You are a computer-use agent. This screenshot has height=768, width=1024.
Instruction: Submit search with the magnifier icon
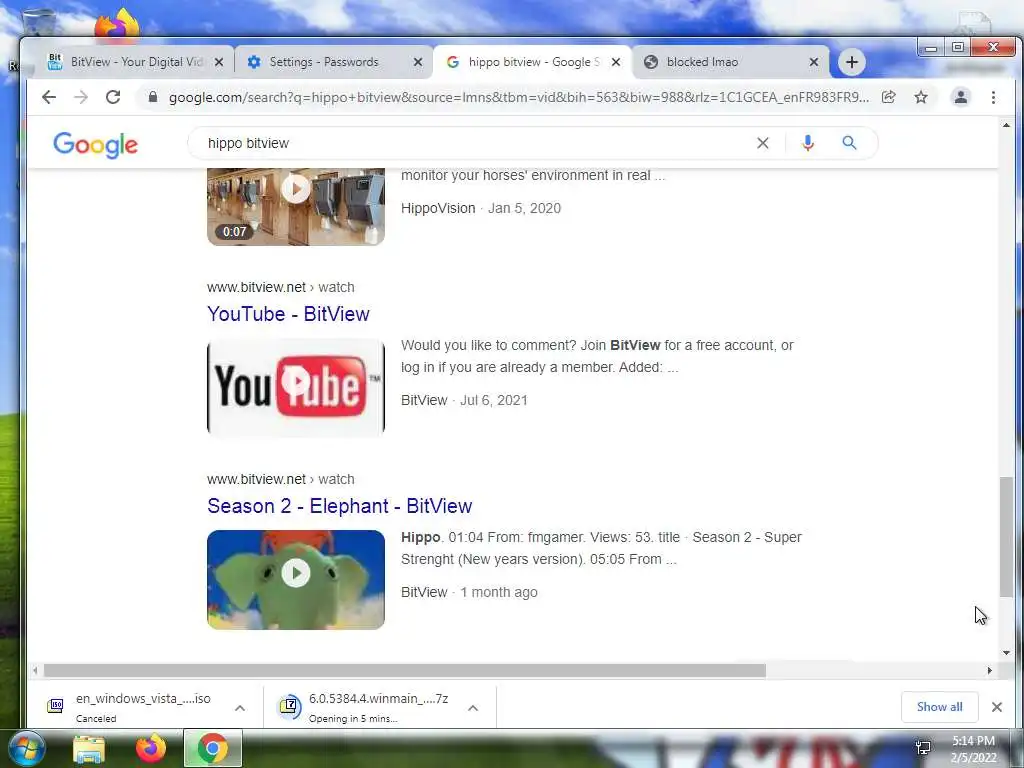coord(849,143)
